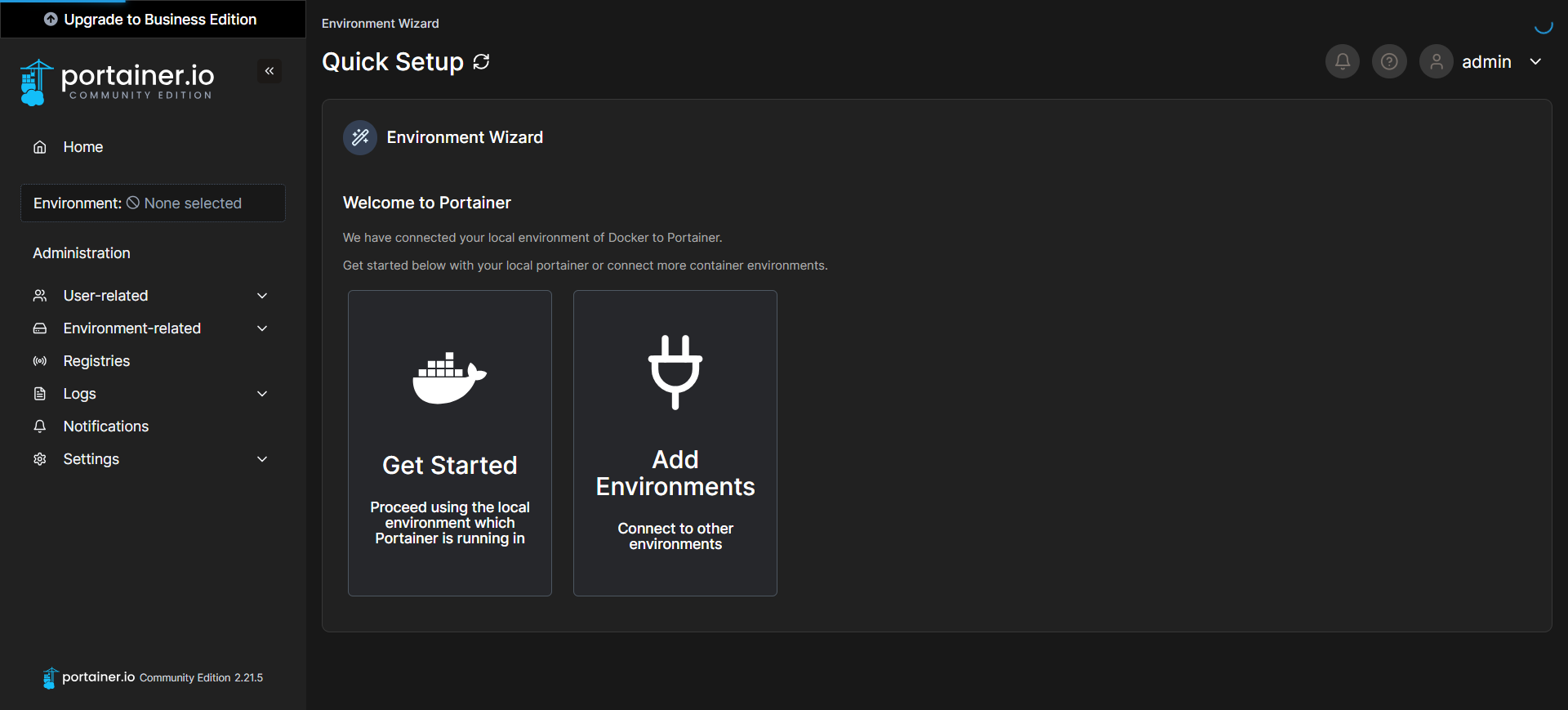The height and width of the screenshot is (710, 1568).
Task: Click the Notifications bell icon in sidebar
Action: pyautogui.click(x=39, y=426)
